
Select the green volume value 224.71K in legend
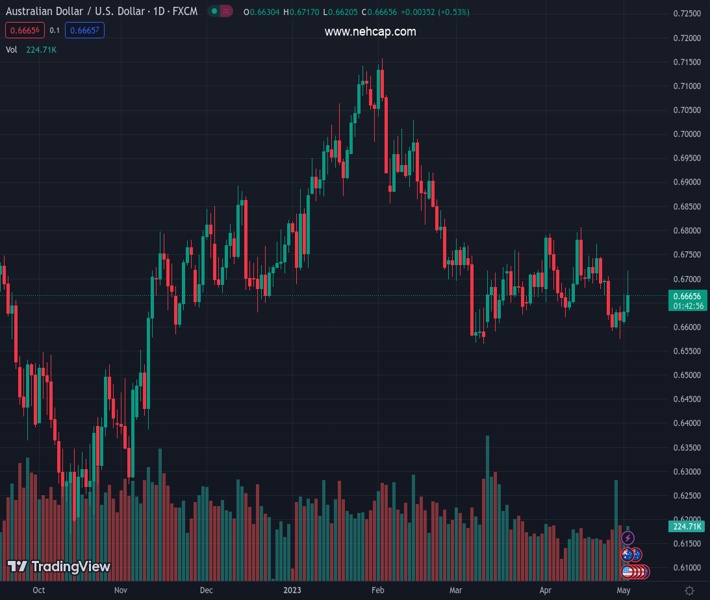[41, 50]
